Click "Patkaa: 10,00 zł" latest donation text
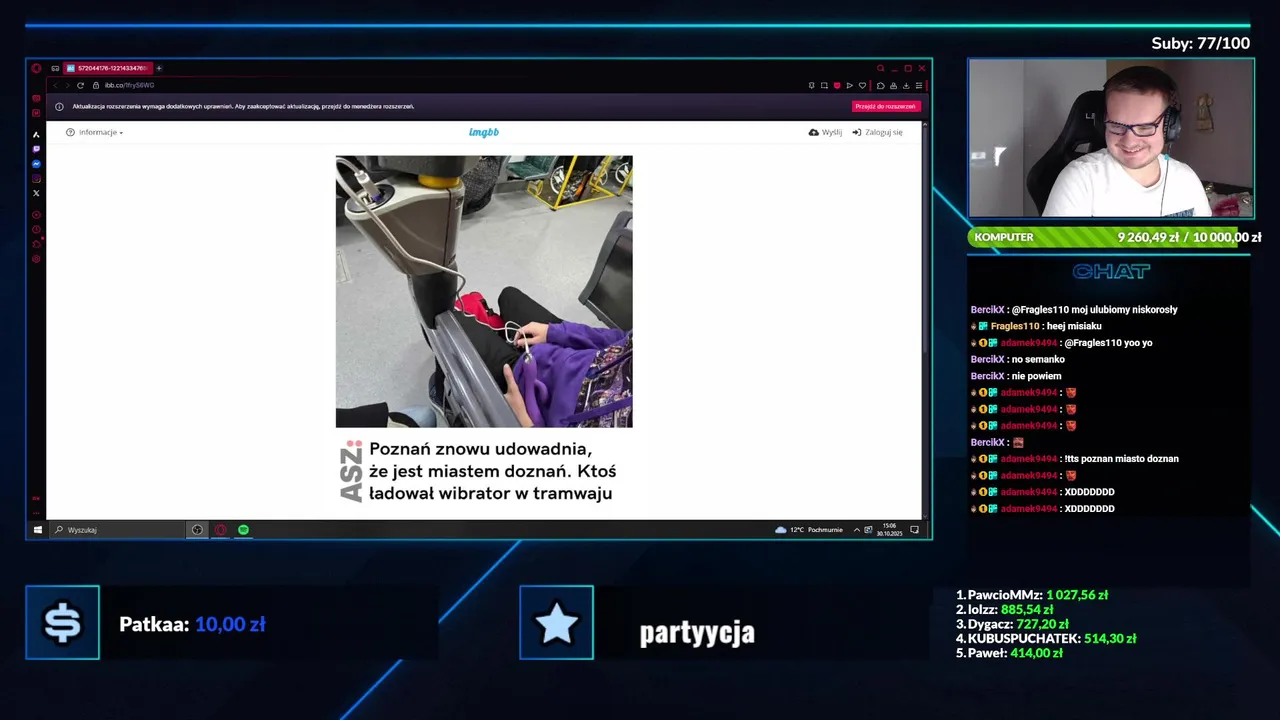 click(x=192, y=624)
